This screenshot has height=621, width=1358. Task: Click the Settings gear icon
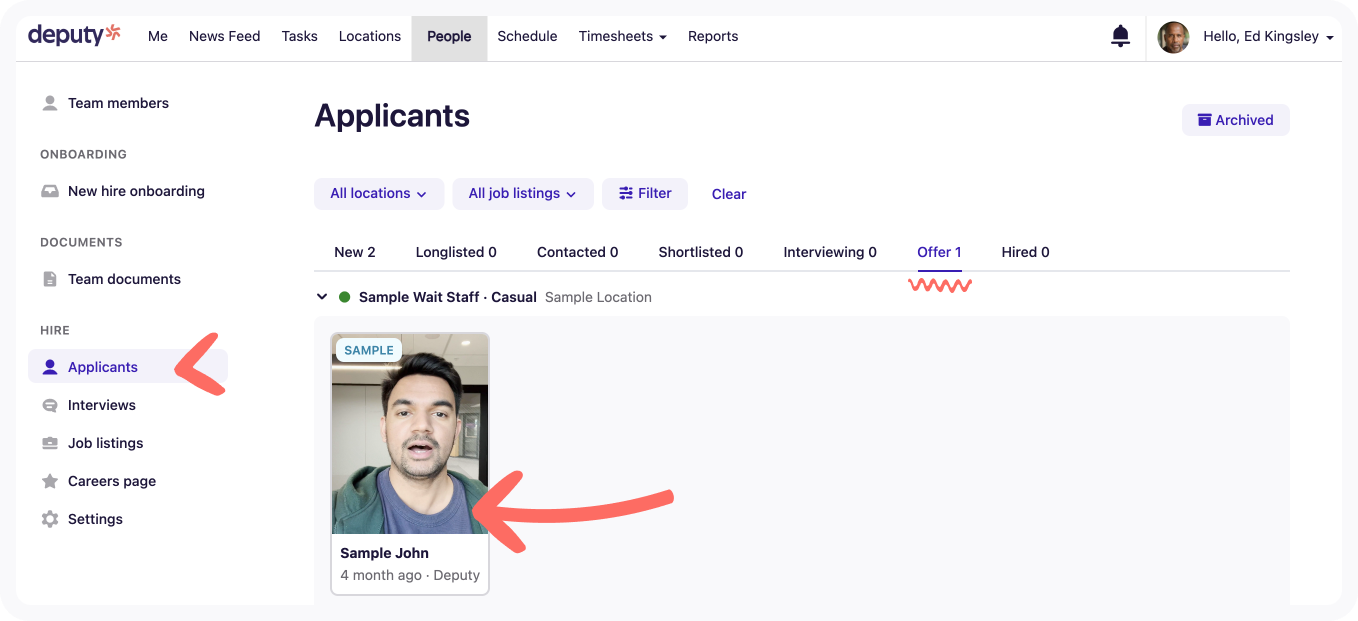tap(50, 519)
